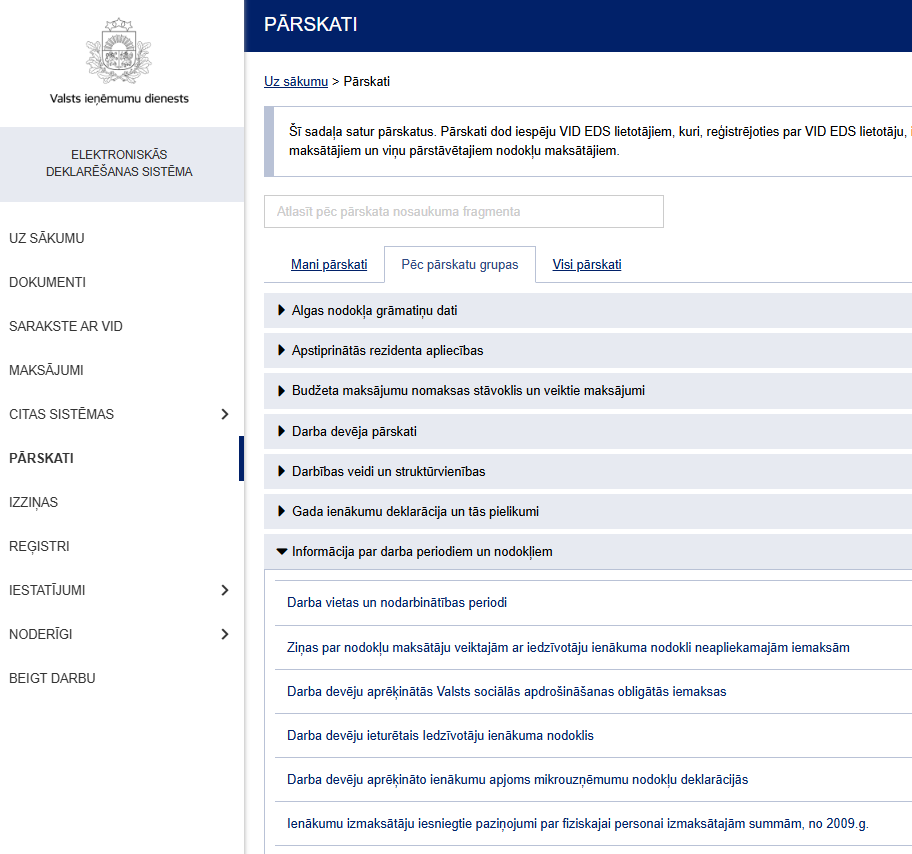Viewport: 912px width, 854px height.
Task: Expand the IESTATĪJUMI submenu chevron
Action: pyautogui.click(x=225, y=590)
